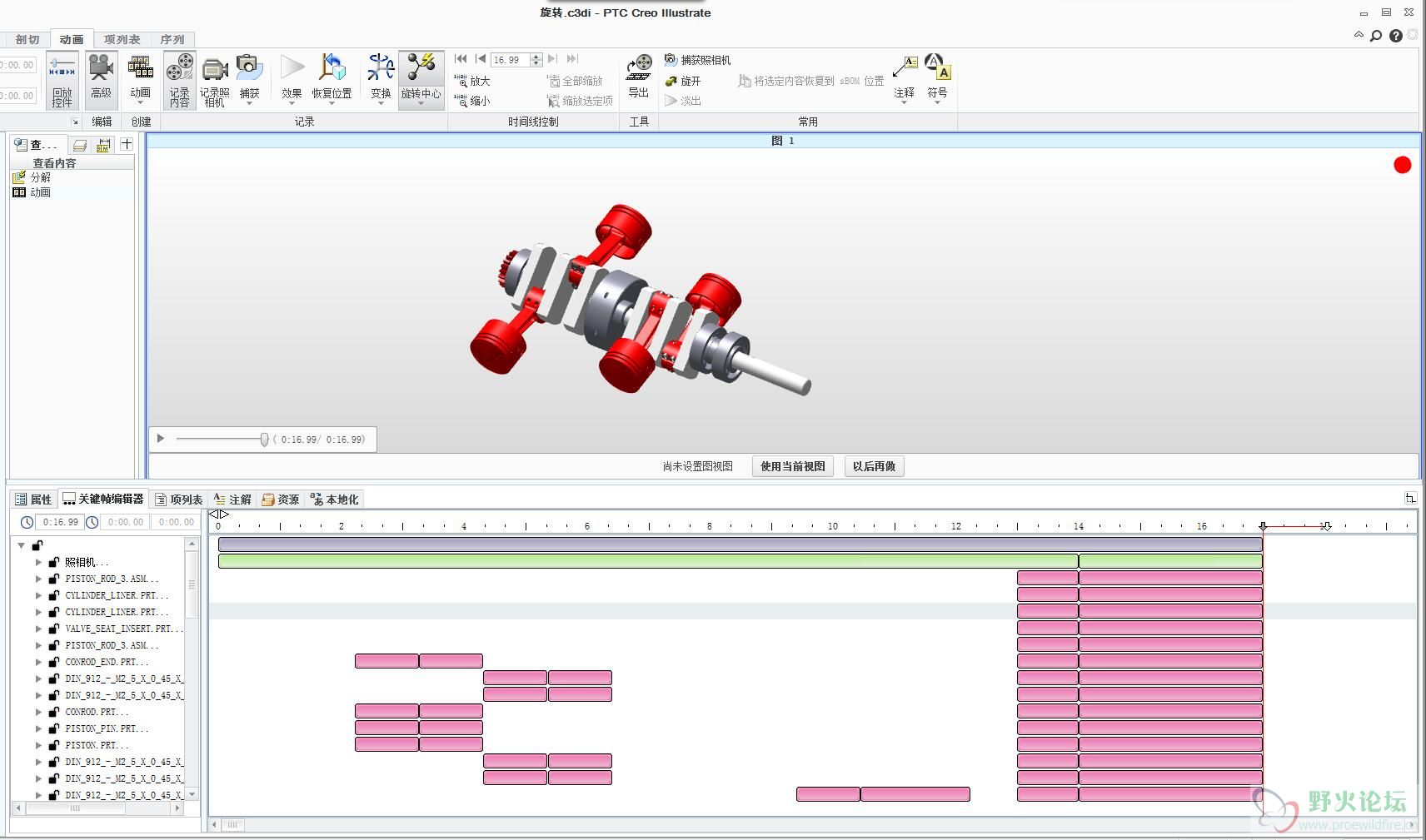Open the 资源 resources lower tab
The image size is (1426, 840).
click(281, 500)
